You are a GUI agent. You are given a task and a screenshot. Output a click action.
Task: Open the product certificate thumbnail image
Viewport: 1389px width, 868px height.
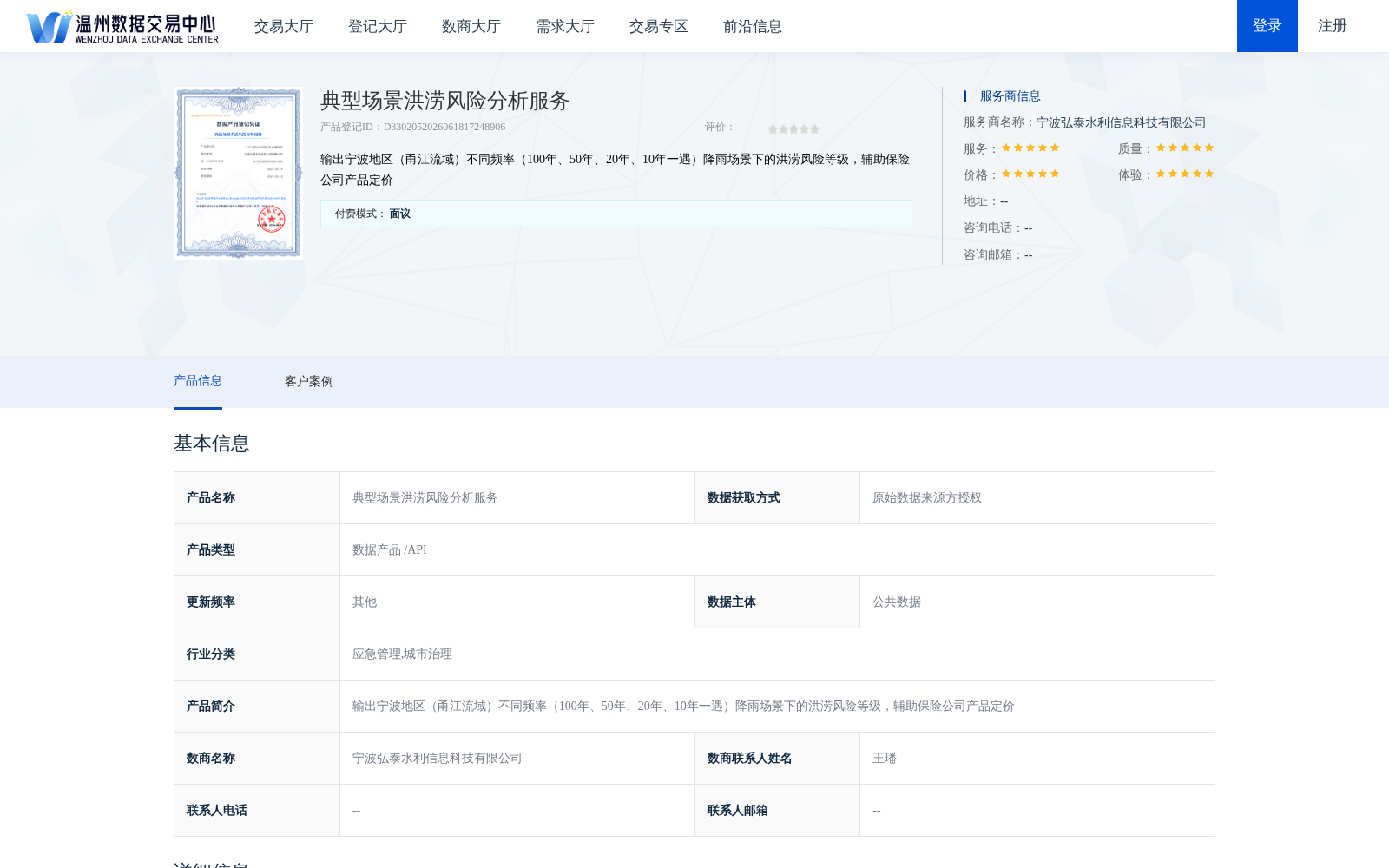tap(239, 173)
